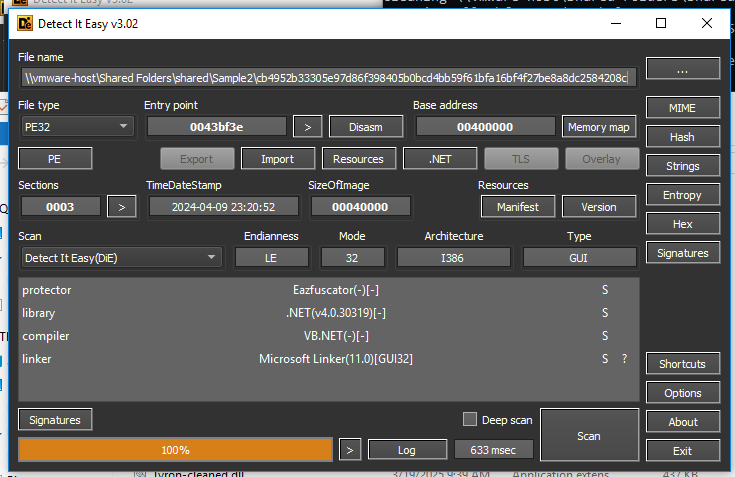The image size is (735, 477).
Task: Select the Microsoft Linker(11.0) result row
Action: (x=328, y=359)
